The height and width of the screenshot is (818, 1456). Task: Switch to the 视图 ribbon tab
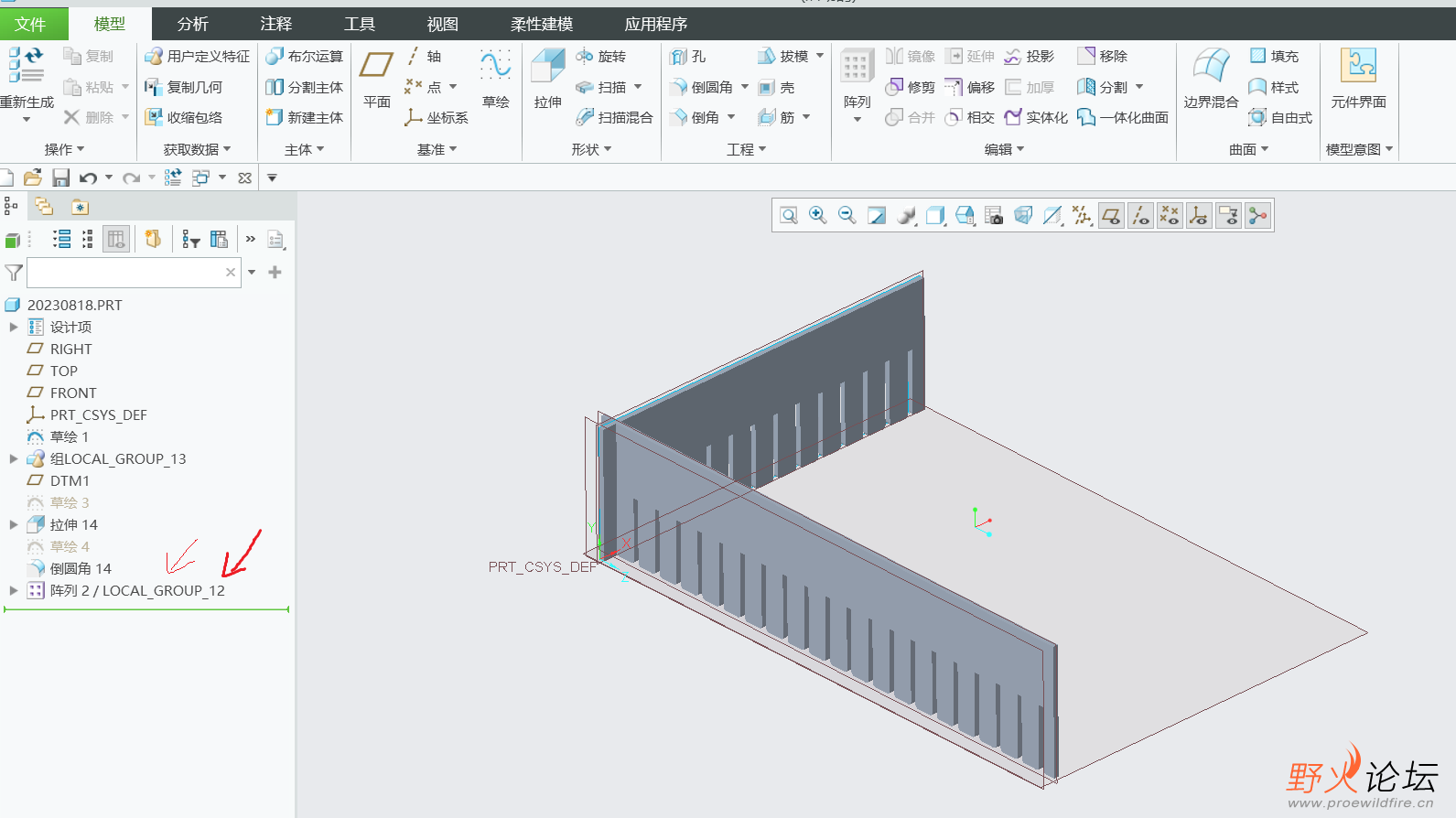click(x=442, y=24)
